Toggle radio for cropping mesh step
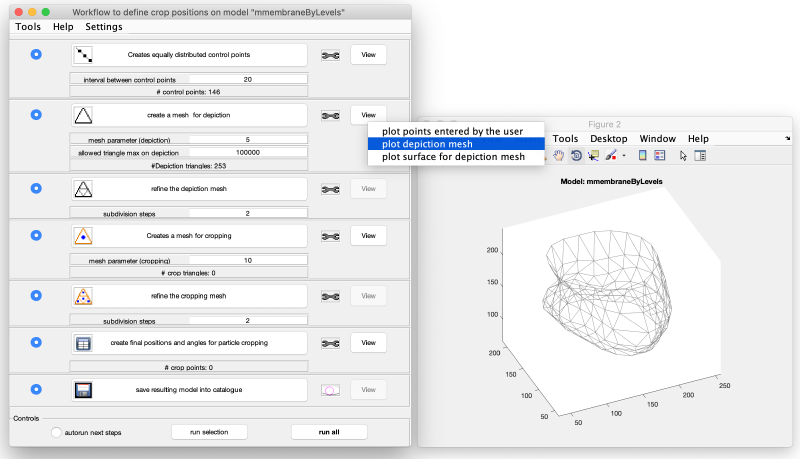The image size is (800, 459). click(36, 235)
